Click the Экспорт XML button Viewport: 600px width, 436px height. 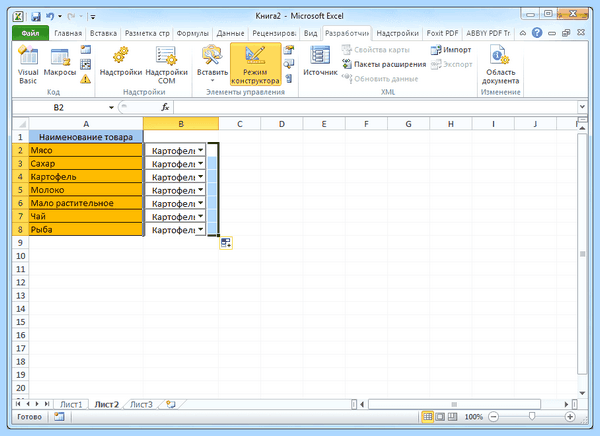pyautogui.click(x=452, y=64)
